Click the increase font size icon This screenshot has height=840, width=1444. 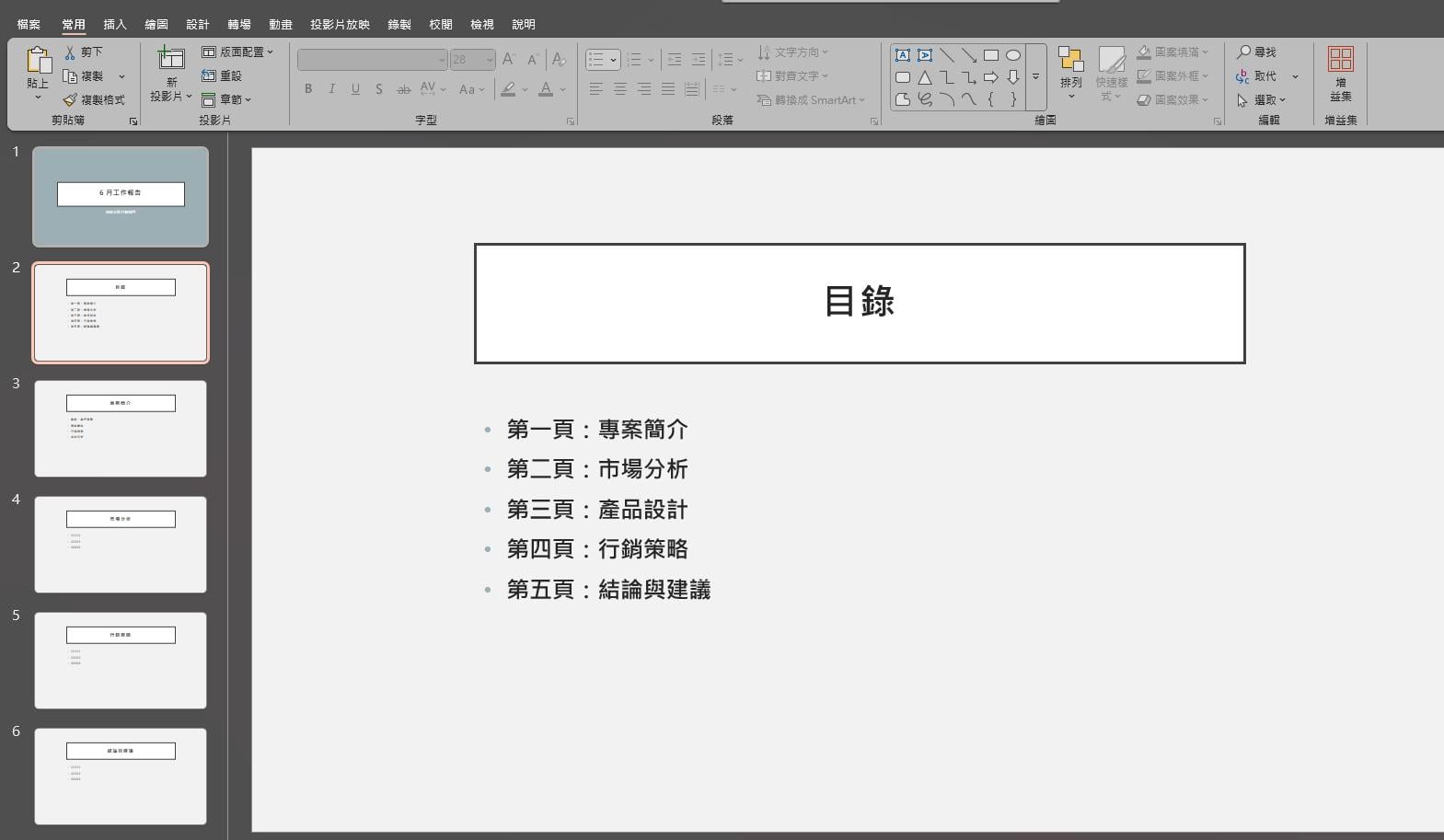point(509,60)
